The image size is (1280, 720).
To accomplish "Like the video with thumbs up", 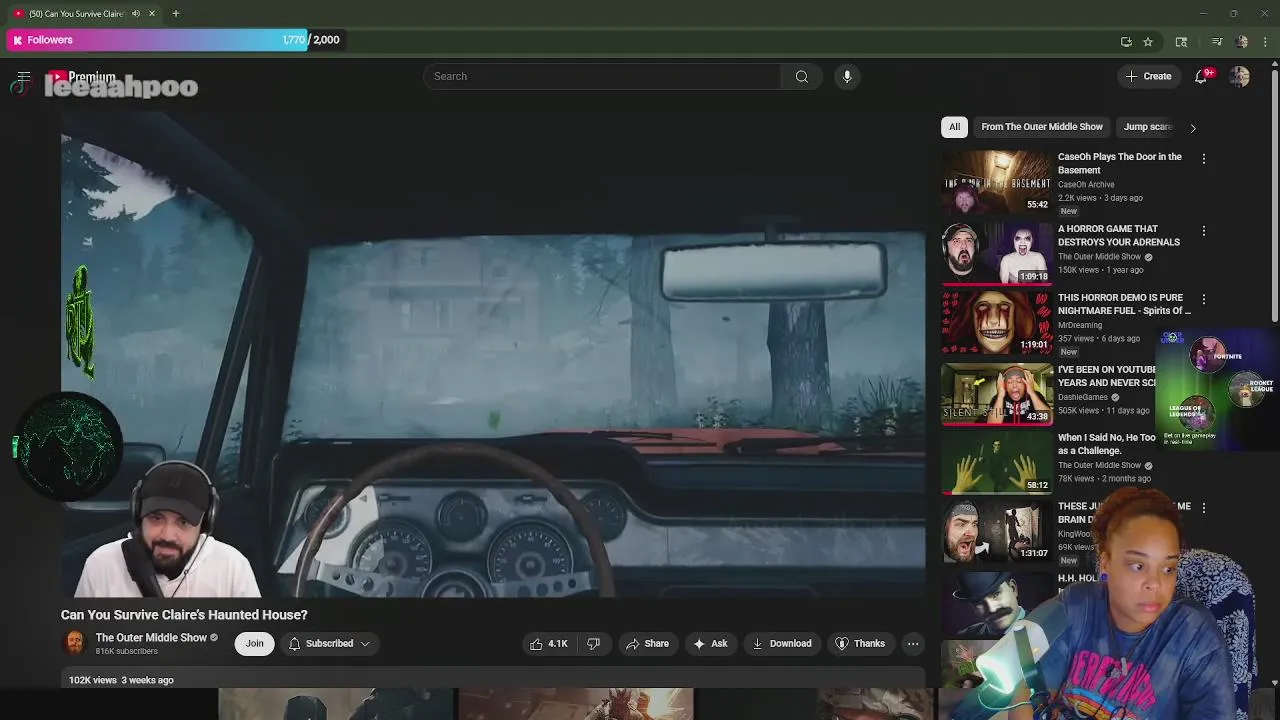I will (x=549, y=644).
